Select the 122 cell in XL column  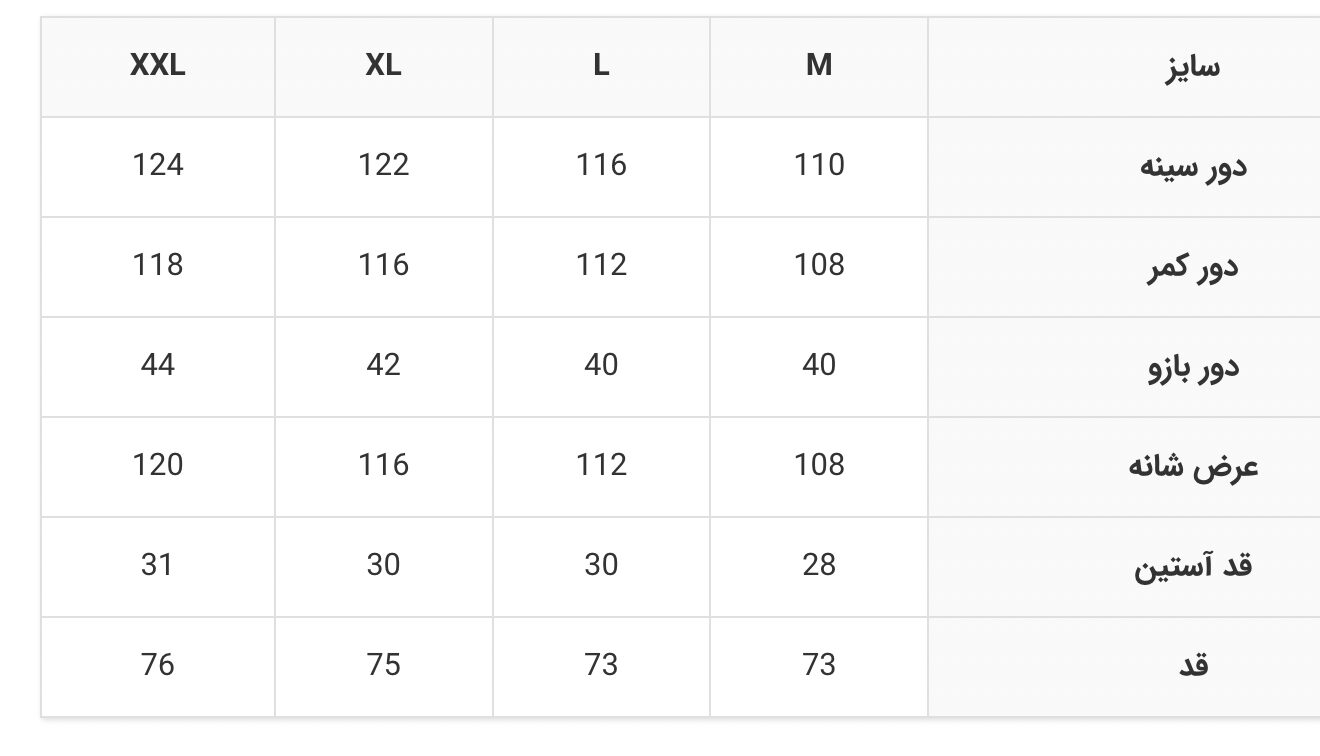[383, 165]
